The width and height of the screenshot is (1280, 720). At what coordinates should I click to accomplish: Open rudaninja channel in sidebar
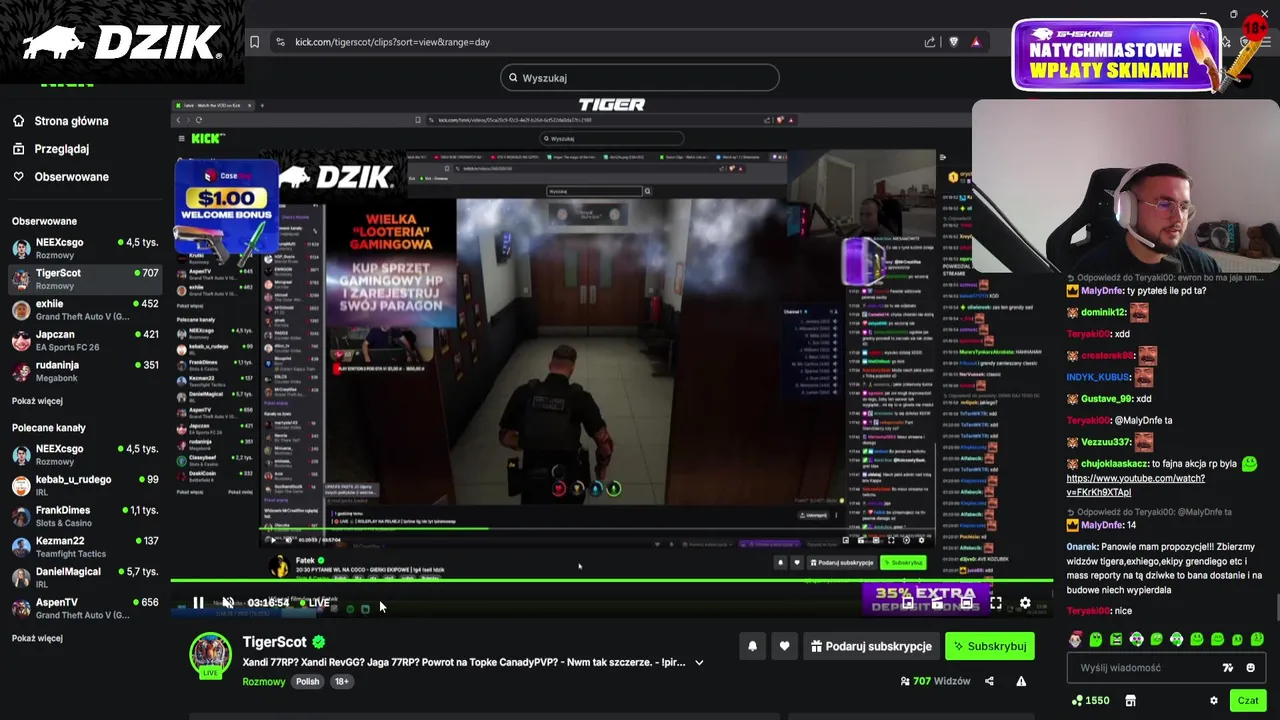(85, 371)
